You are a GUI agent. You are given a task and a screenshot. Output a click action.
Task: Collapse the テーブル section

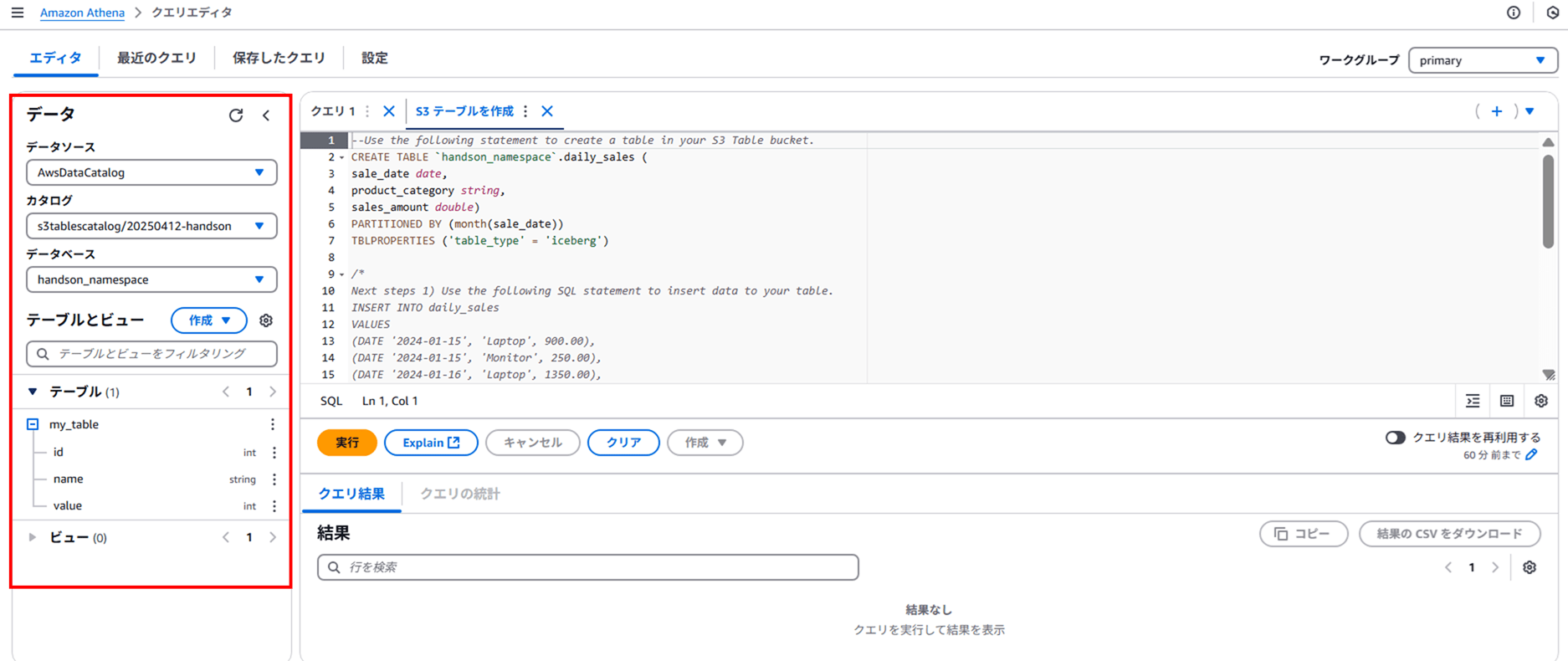[x=33, y=392]
